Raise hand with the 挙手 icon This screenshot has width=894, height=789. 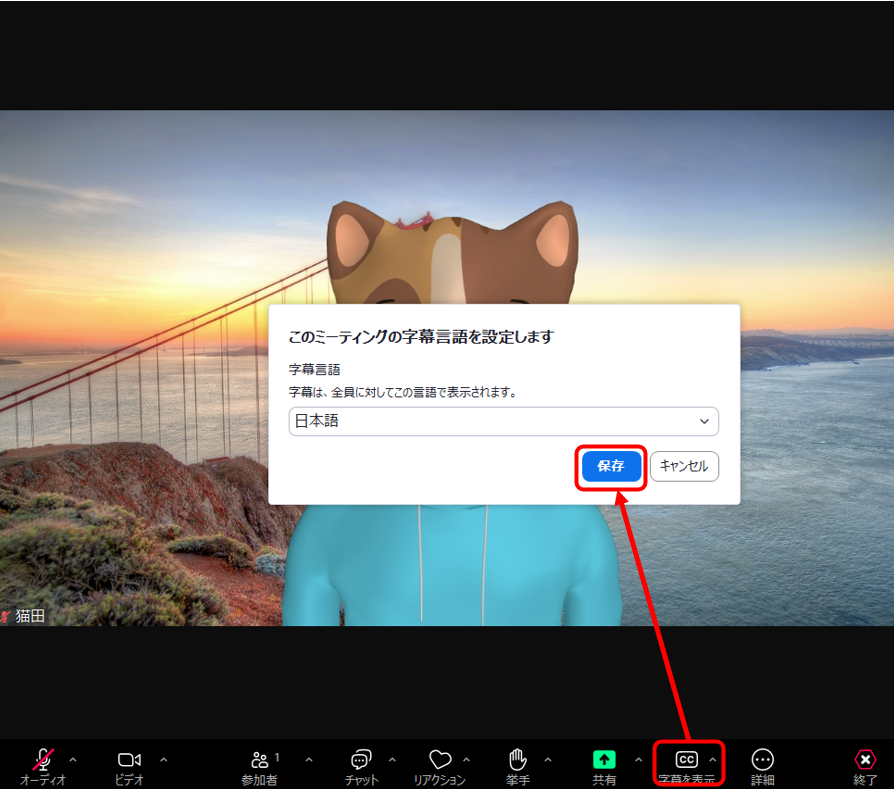(x=518, y=759)
